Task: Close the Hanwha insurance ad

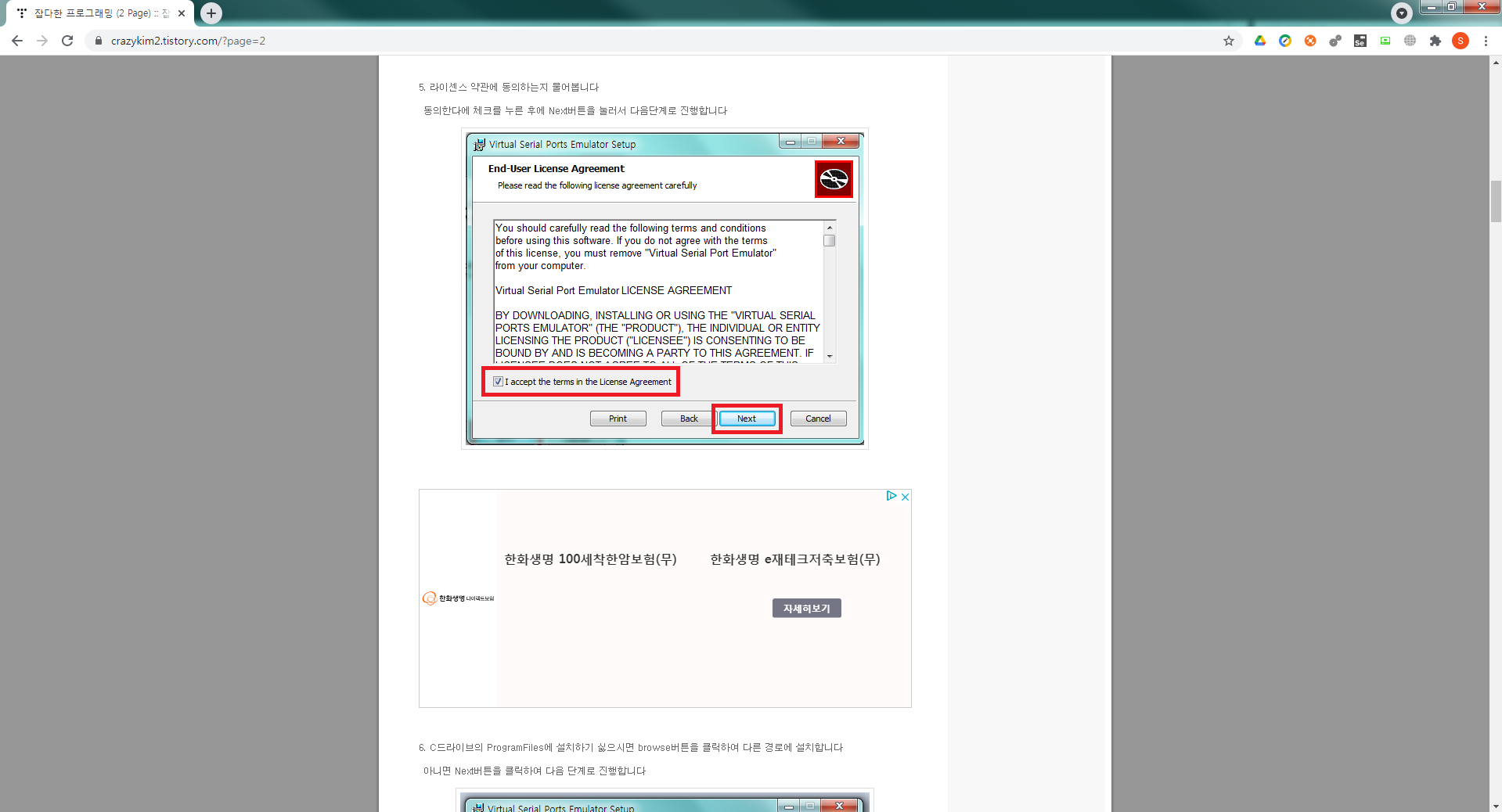Action: tap(905, 497)
